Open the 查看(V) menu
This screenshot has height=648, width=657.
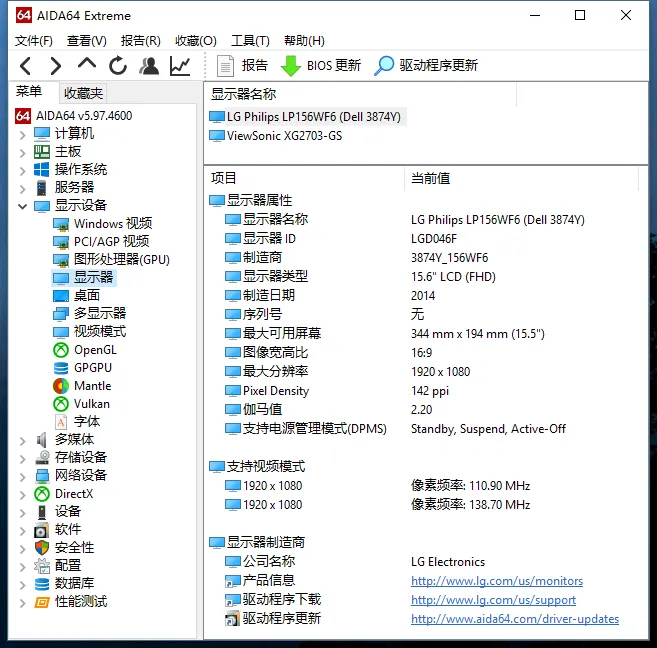click(x=87, y=41)
